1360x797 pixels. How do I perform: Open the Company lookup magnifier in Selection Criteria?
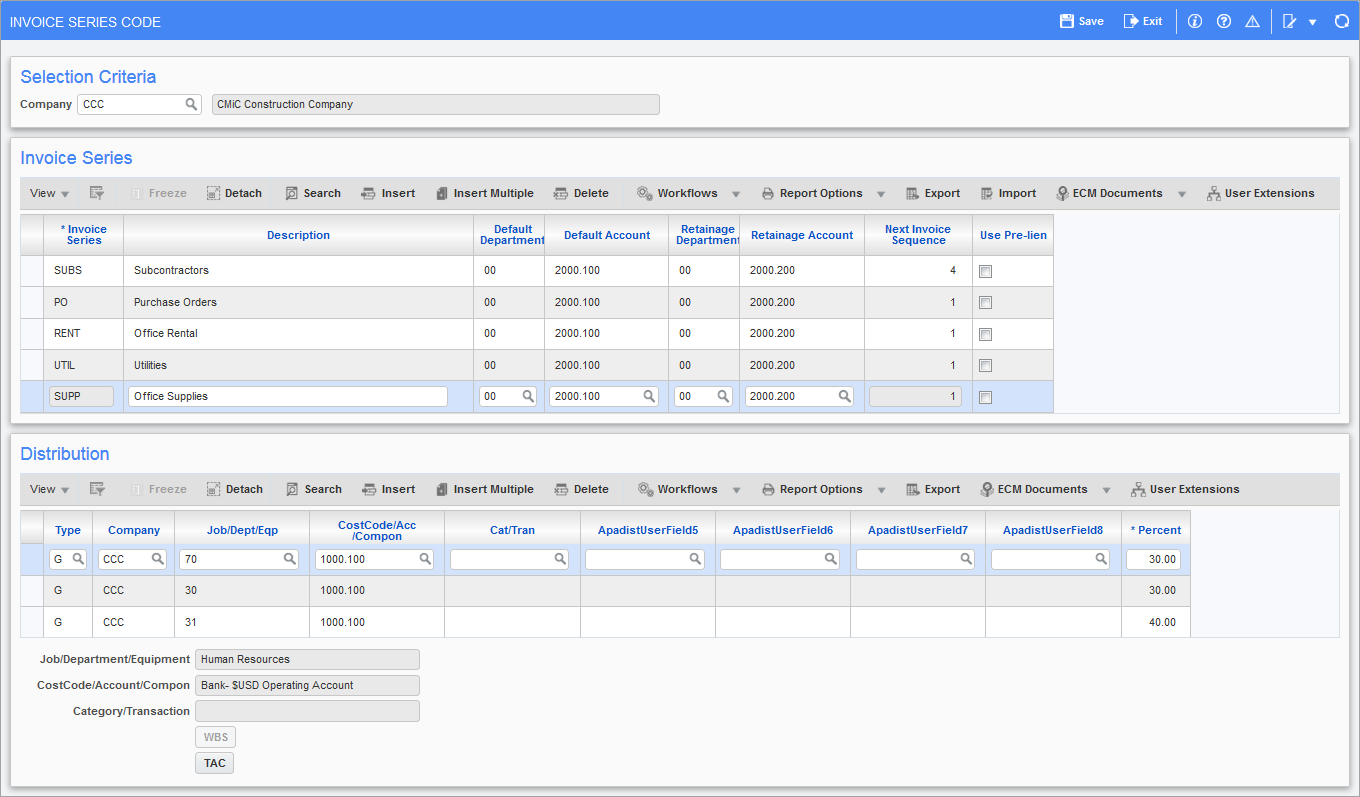[190, 104]
